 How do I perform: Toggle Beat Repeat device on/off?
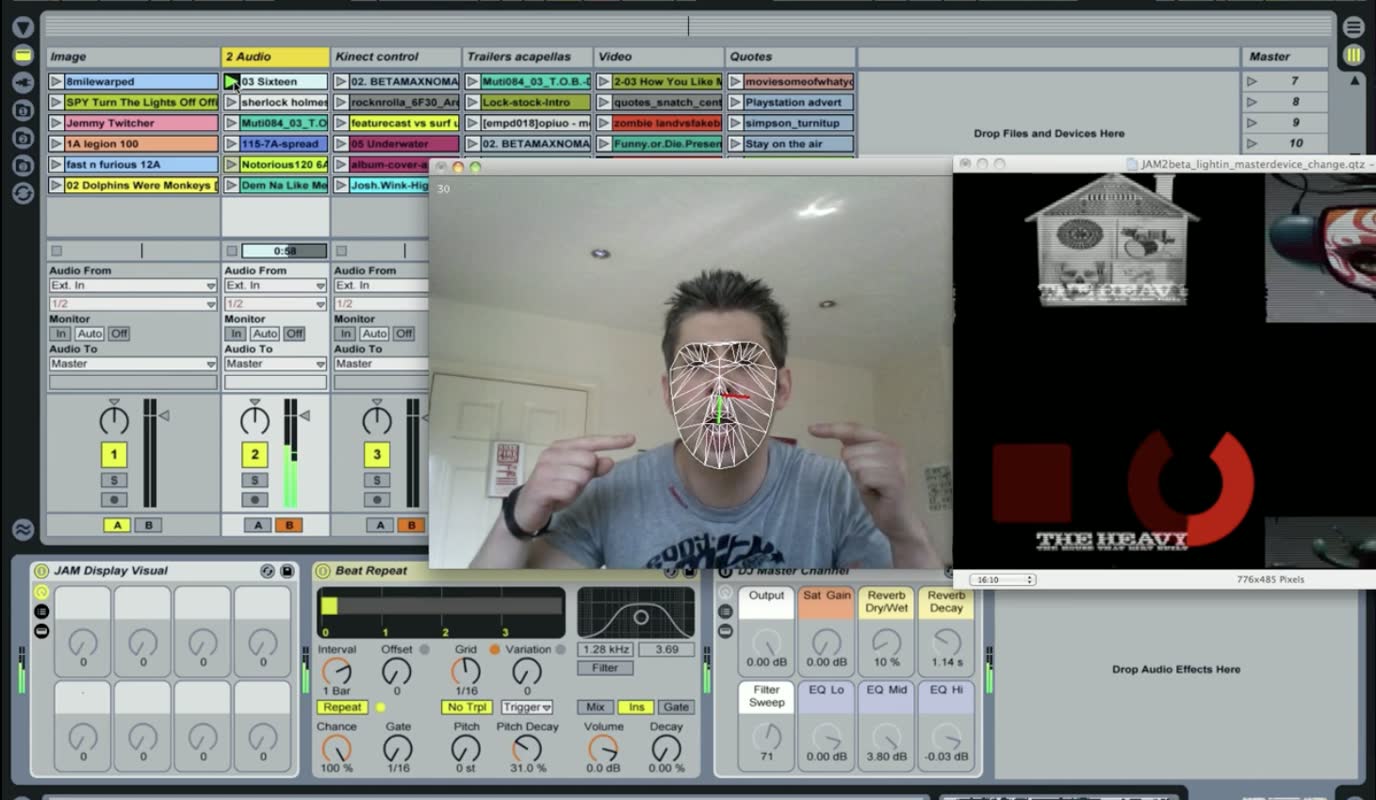tap(322, 571)
